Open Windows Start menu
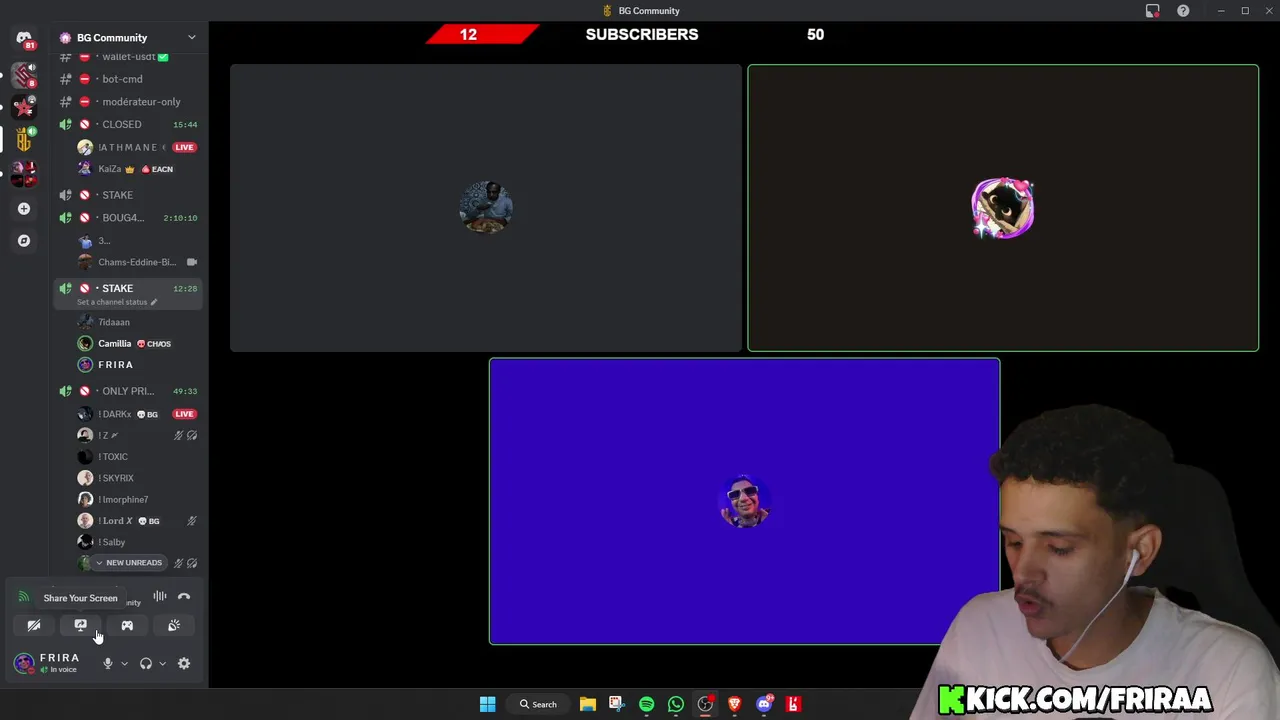1280x720 pixels. [487, 704]
